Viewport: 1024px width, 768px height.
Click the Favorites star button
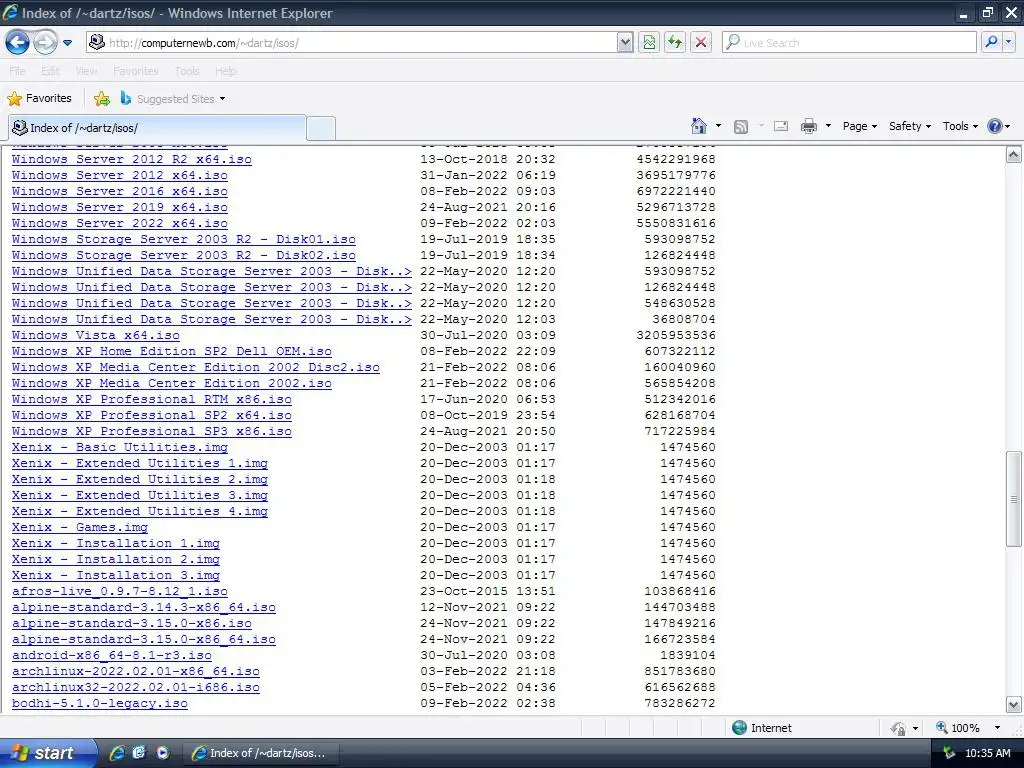click(x=39, y=99)
